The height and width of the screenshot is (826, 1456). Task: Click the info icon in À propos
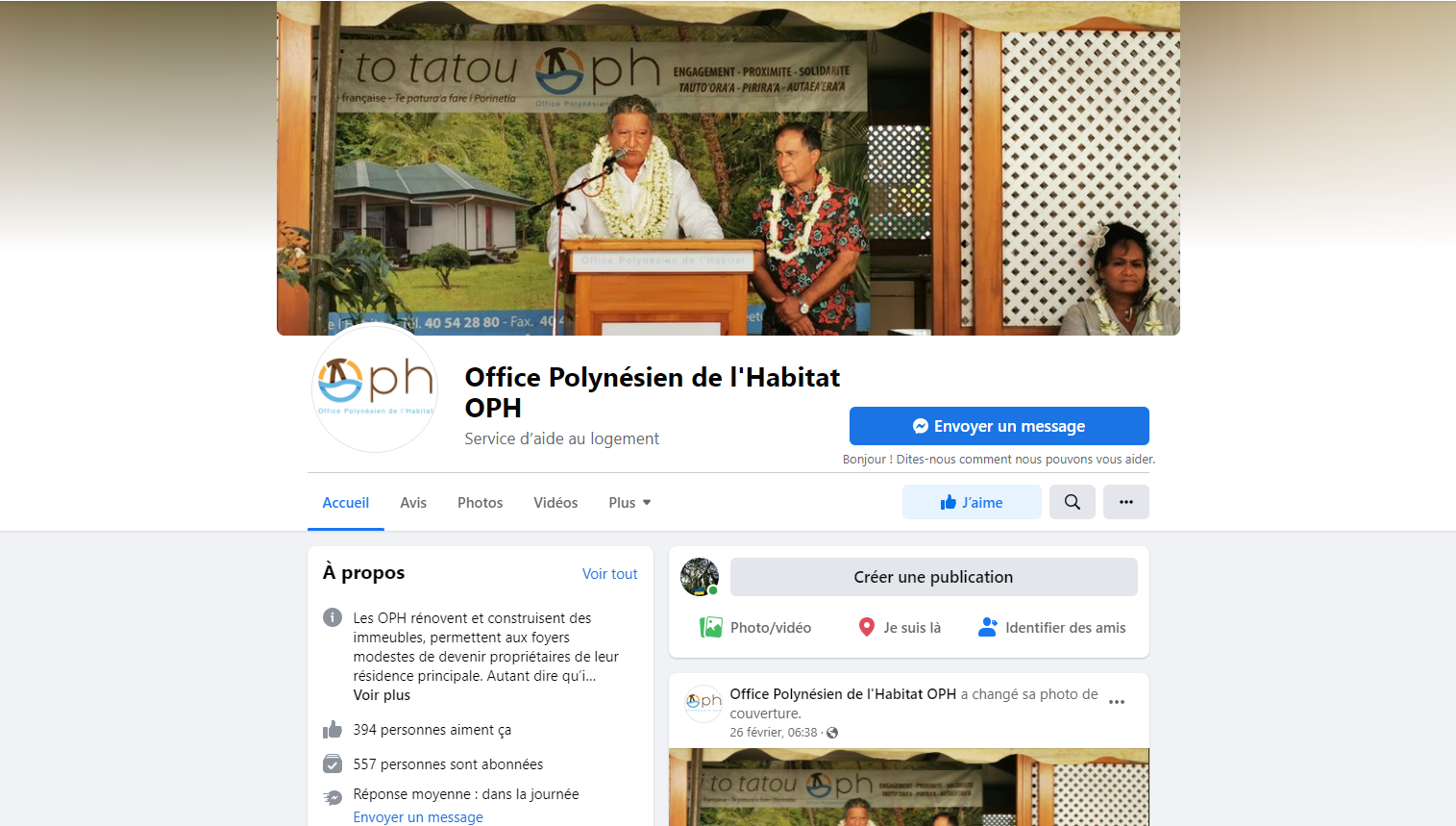click(x=333, y=617)
